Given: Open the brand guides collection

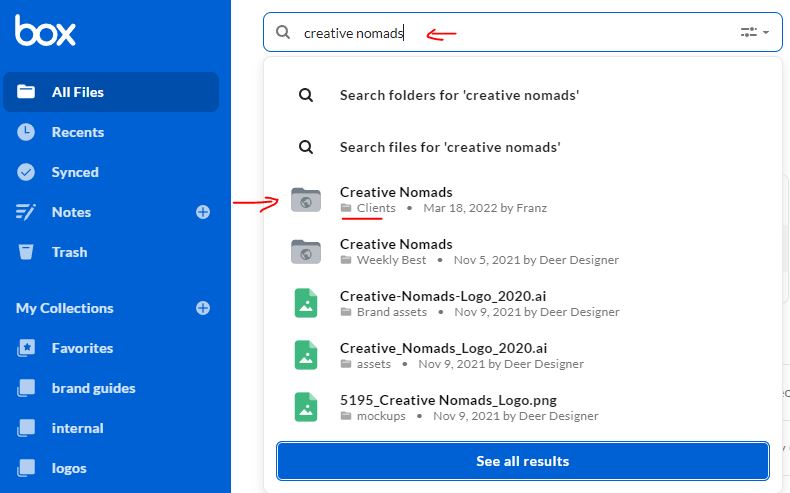Looking at the screenshot, I should [93, 388].
